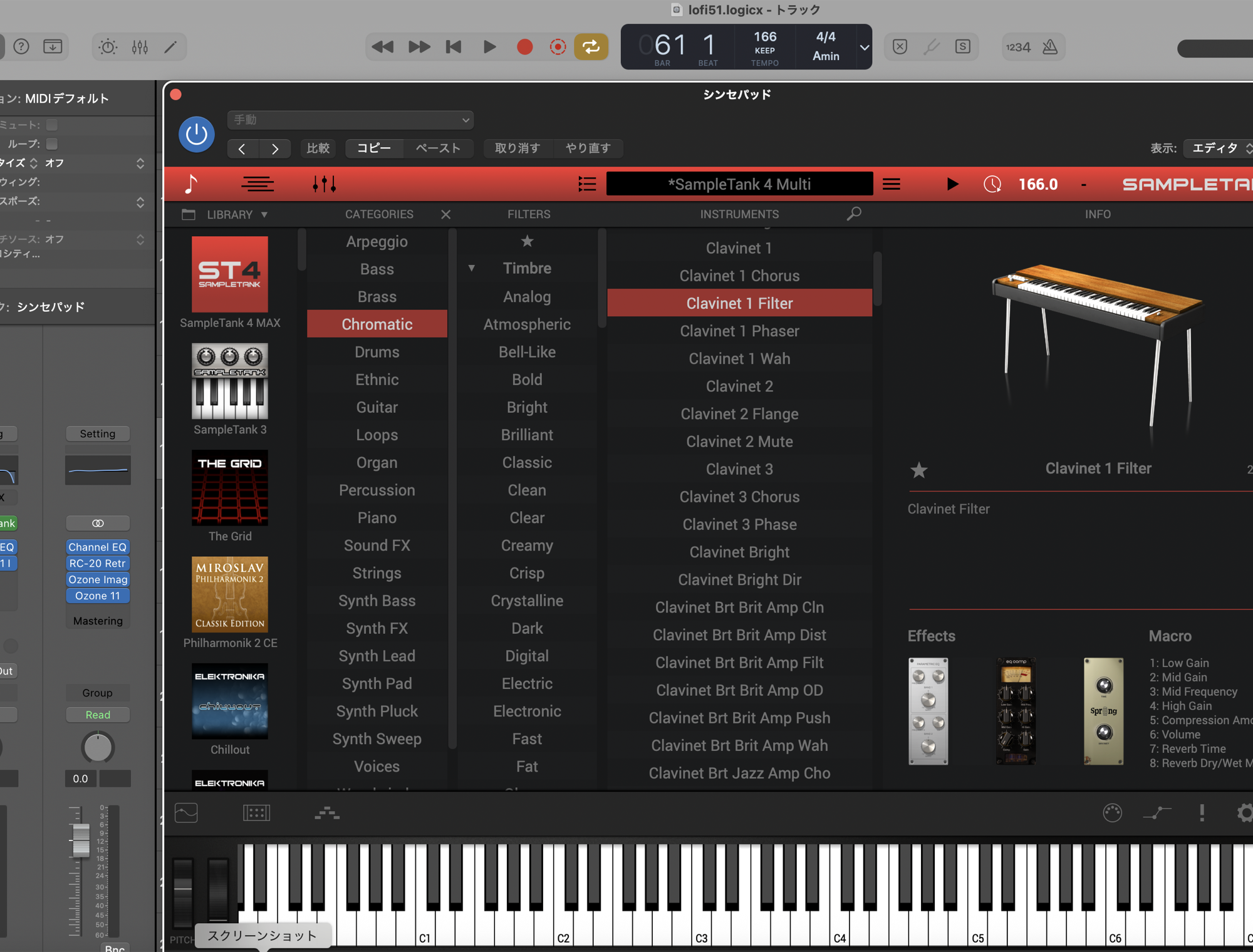The height and width of the screenshot is (952, 1253).
Task: Click the 取り消す undo button
Action: click(x=517, y=148)
